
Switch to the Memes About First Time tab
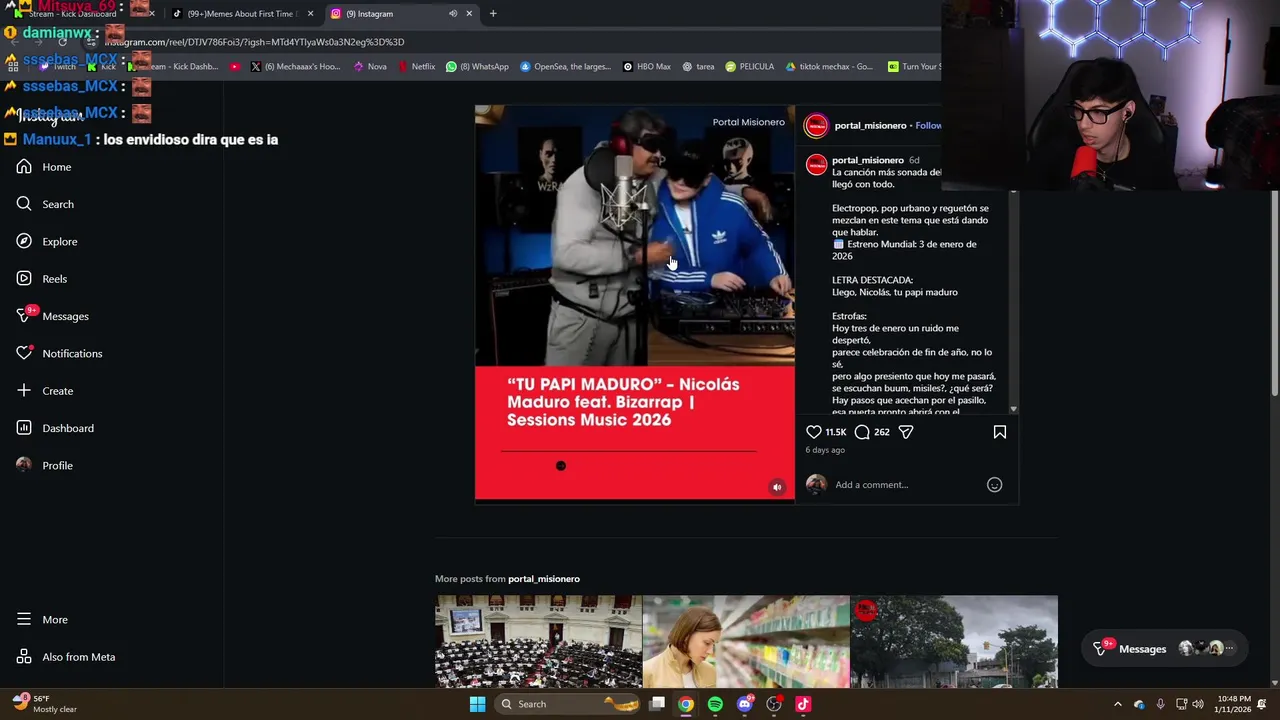(x=242, y=14)
